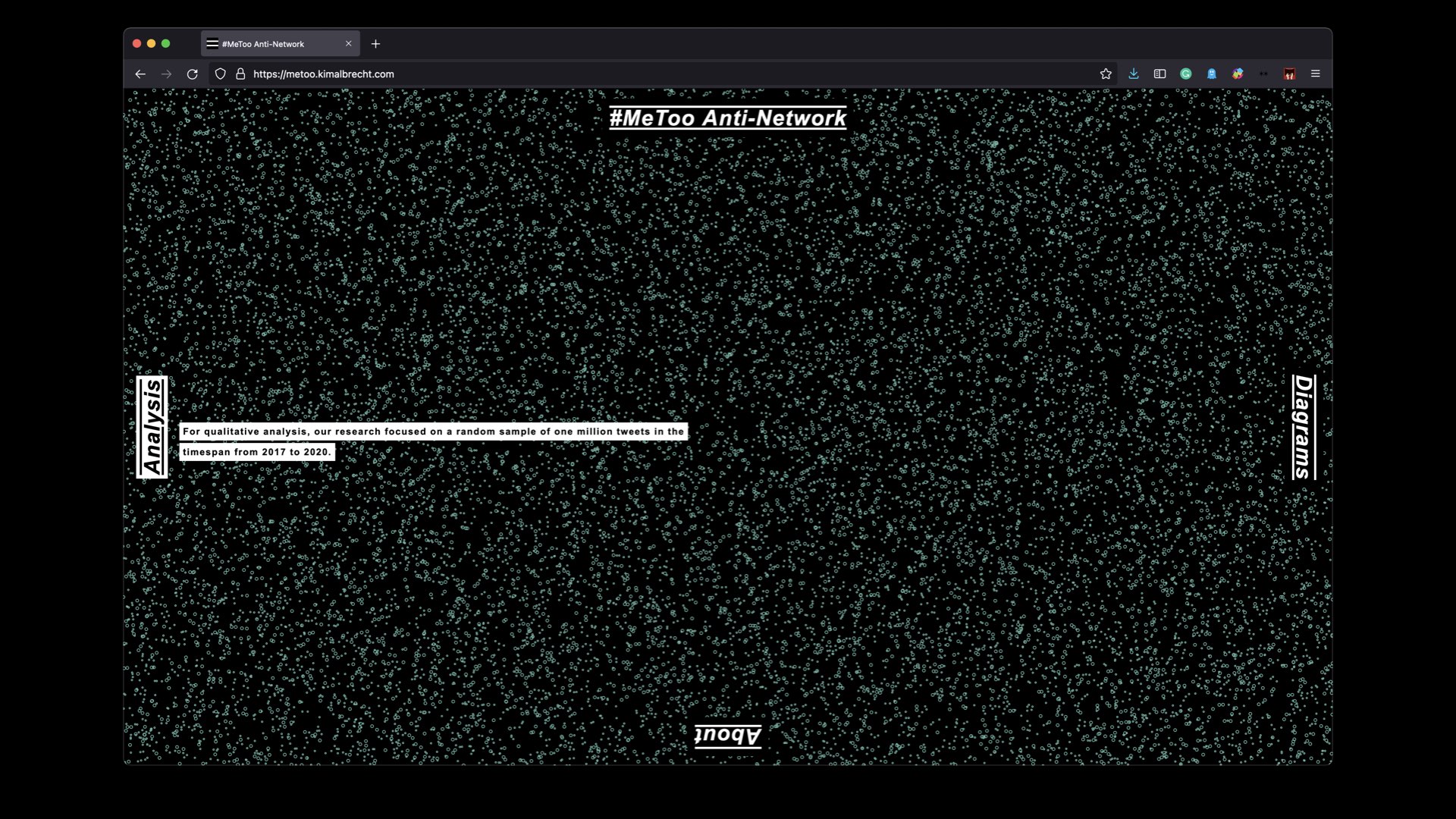
Task: Open the hamburger application menu
Action: coord(1316,74)
